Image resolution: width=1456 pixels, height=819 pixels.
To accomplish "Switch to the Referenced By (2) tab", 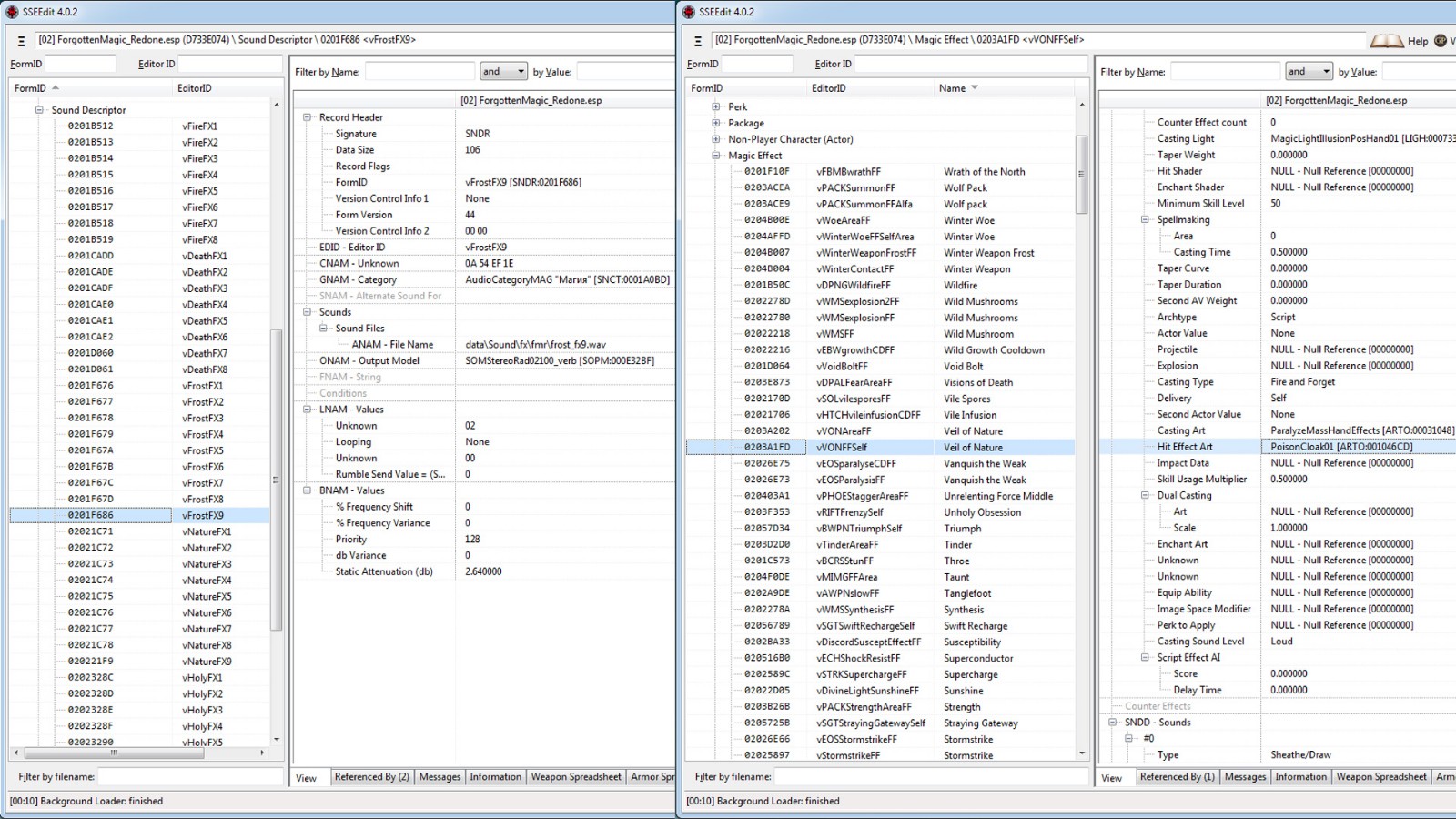I will [x=371, y=777].
